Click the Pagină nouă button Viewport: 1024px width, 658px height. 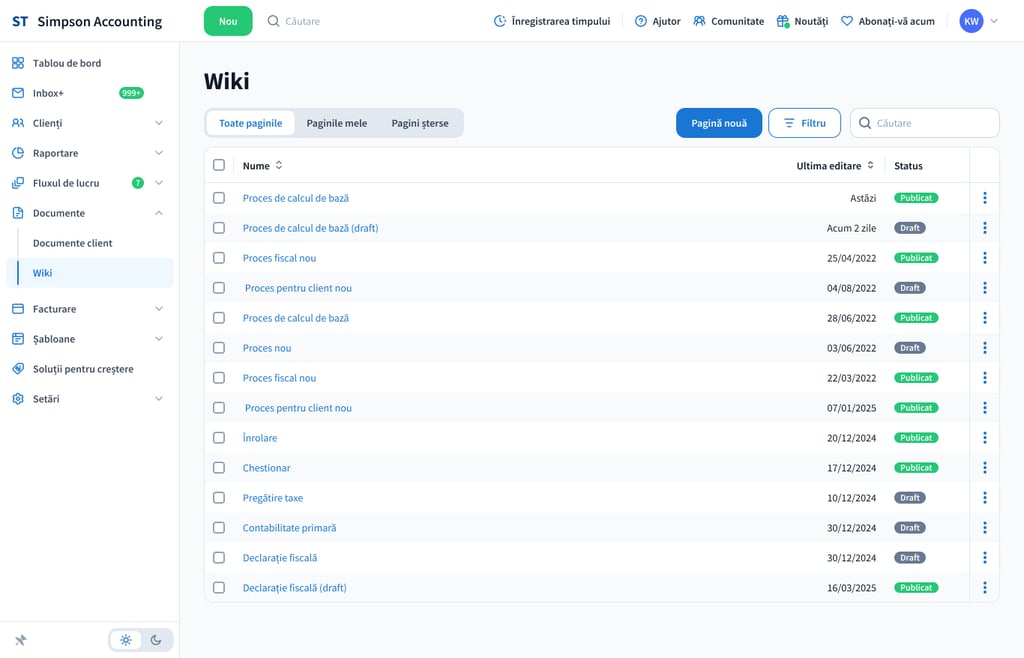tap(719, 123)
